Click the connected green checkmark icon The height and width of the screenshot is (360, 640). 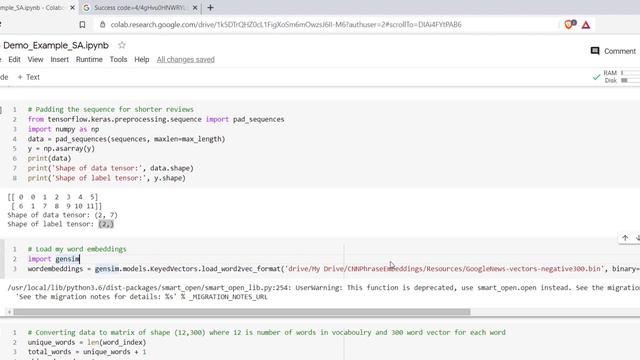(596, 77)
